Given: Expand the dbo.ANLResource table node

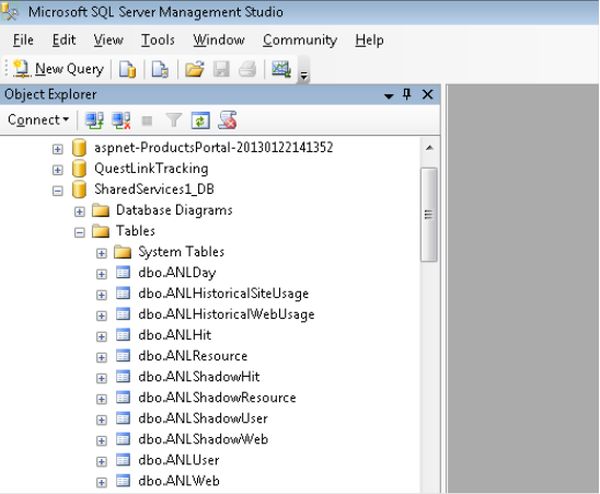Looking at the screenshot, I should click(x=101, y=357).
